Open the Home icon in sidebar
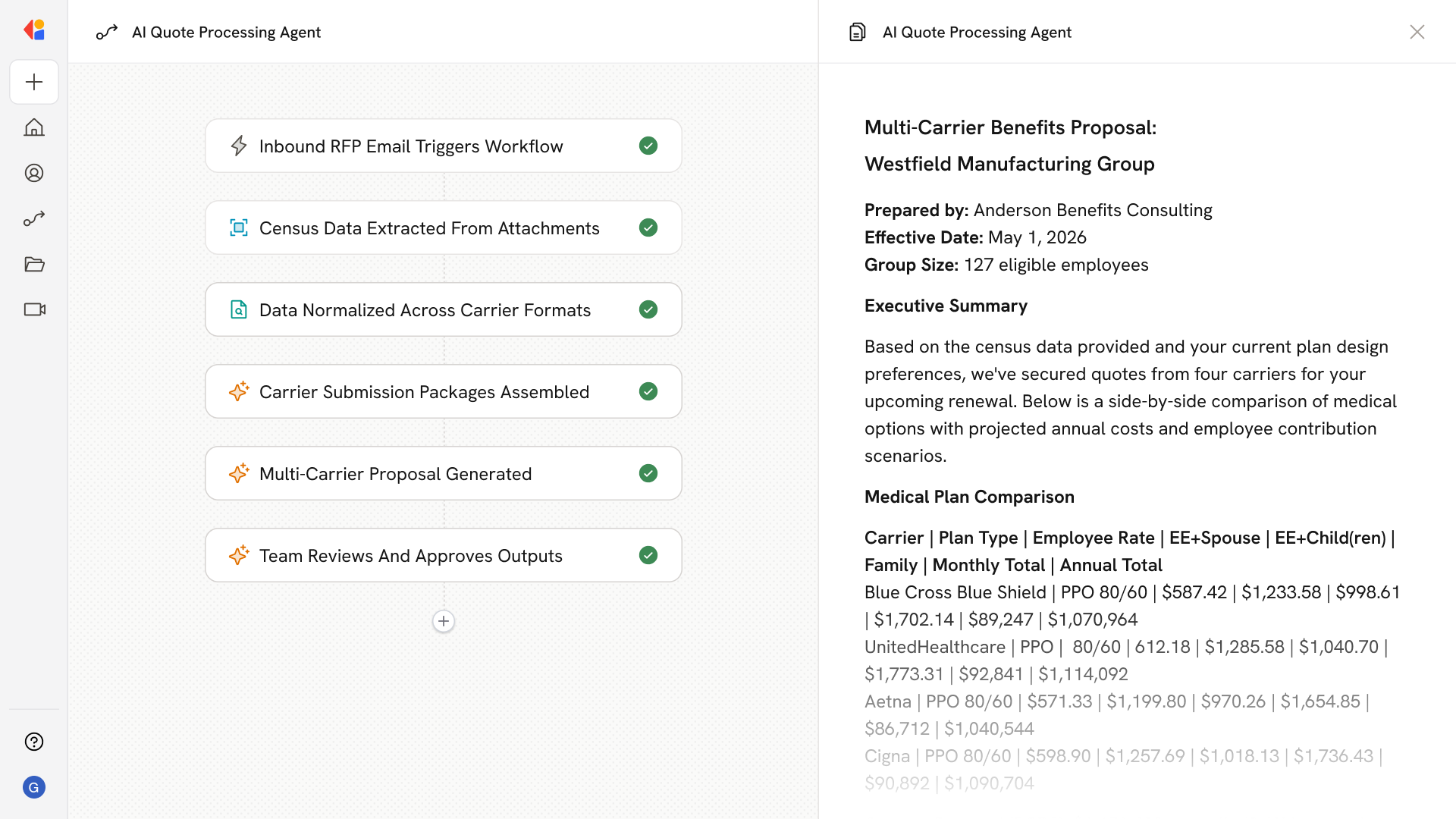Image resolution: width=1456 pixels, height=819 pixels. click(34, 127)
